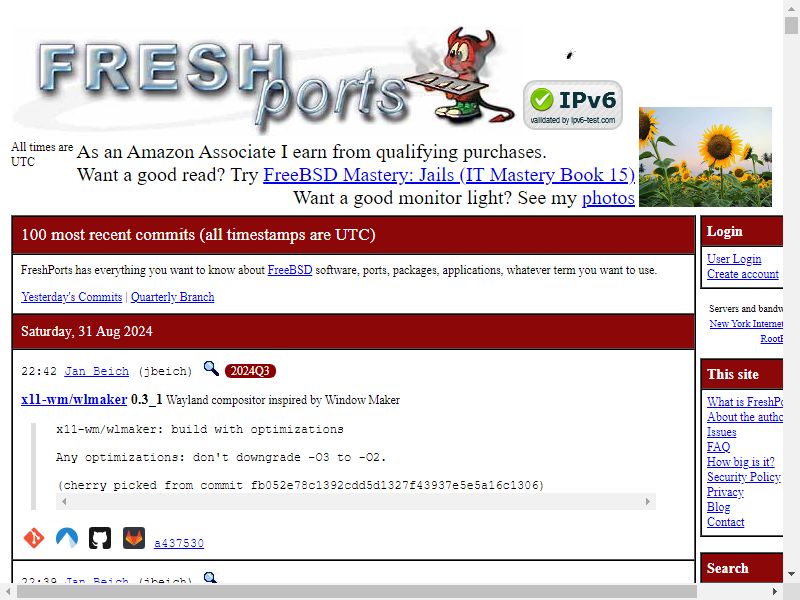Open the GitHub icon for the commit

[x=100, y=538]
